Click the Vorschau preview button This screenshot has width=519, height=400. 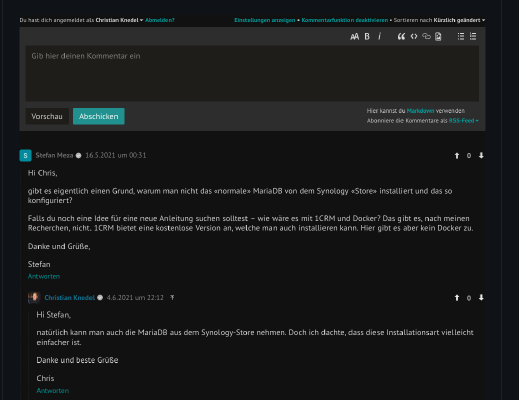point(47,116)
